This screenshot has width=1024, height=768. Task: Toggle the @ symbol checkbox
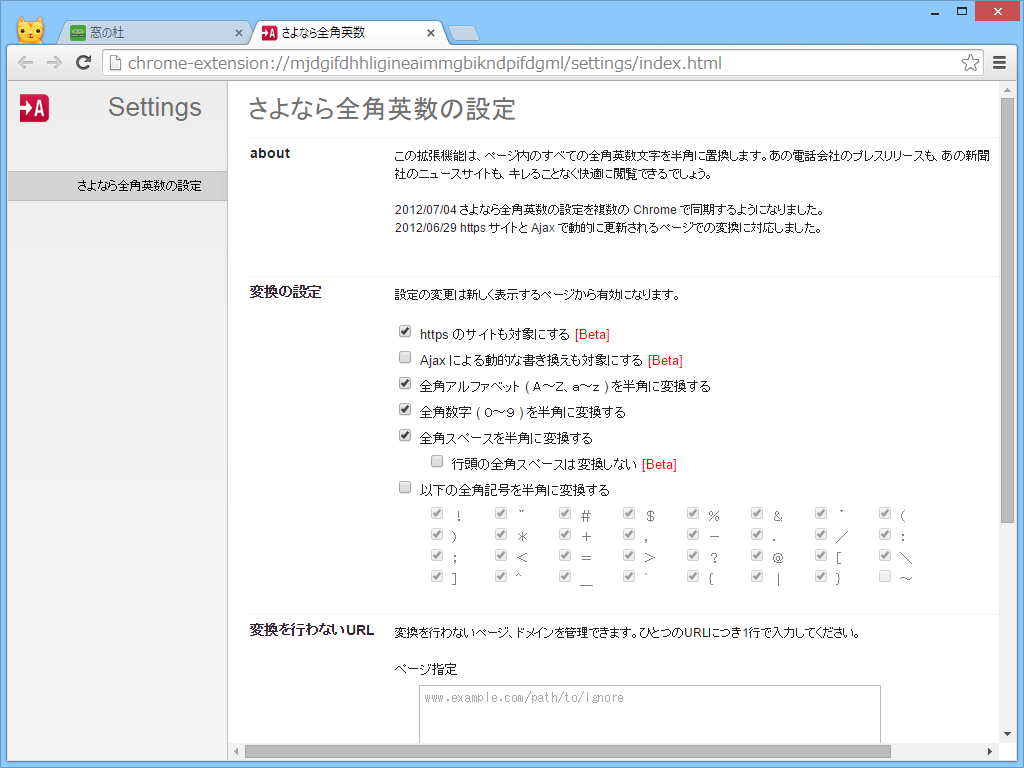point(757,555)
